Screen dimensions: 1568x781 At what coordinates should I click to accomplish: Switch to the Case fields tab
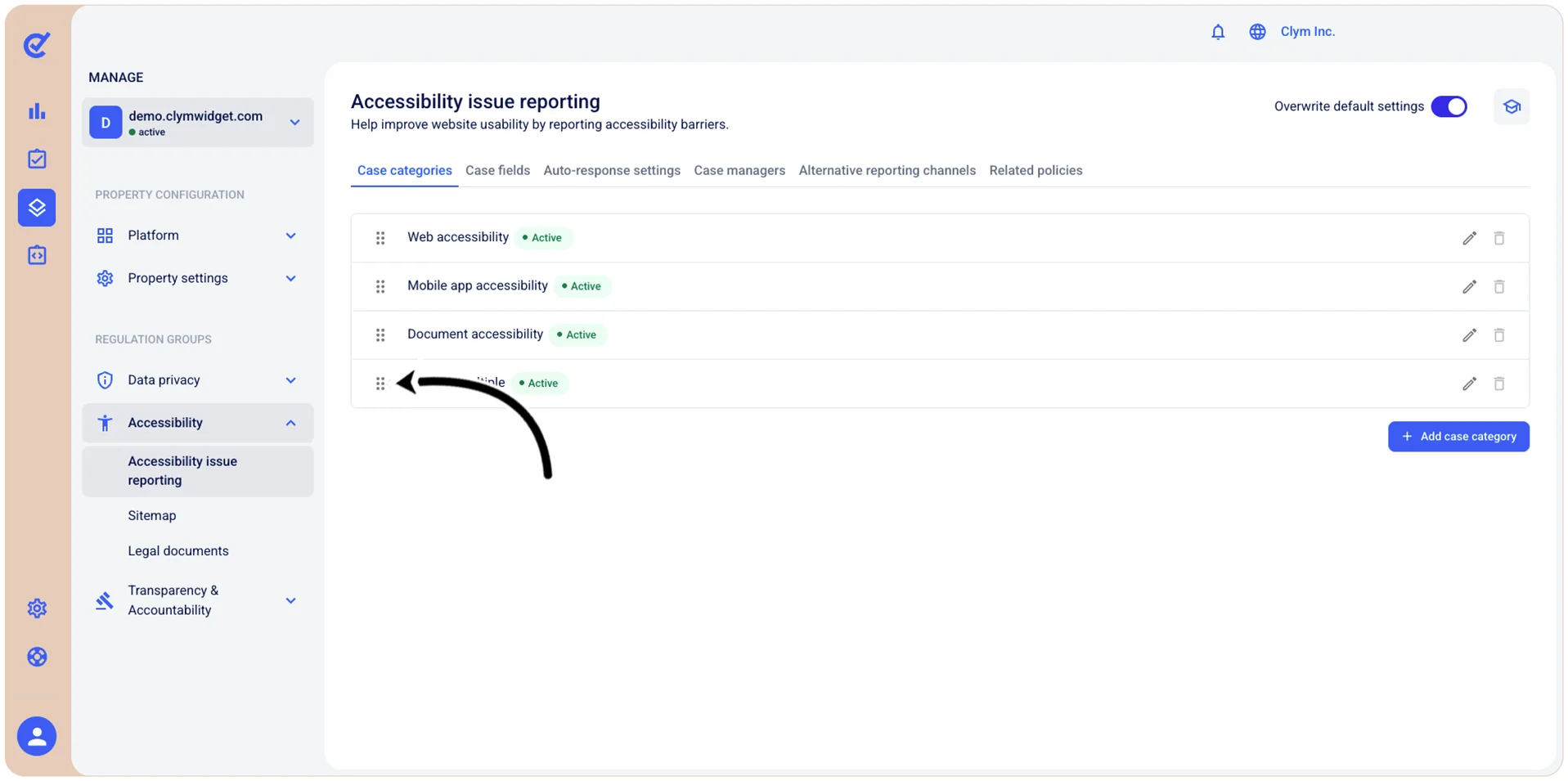pyautogui.click(x=497, y=170)
